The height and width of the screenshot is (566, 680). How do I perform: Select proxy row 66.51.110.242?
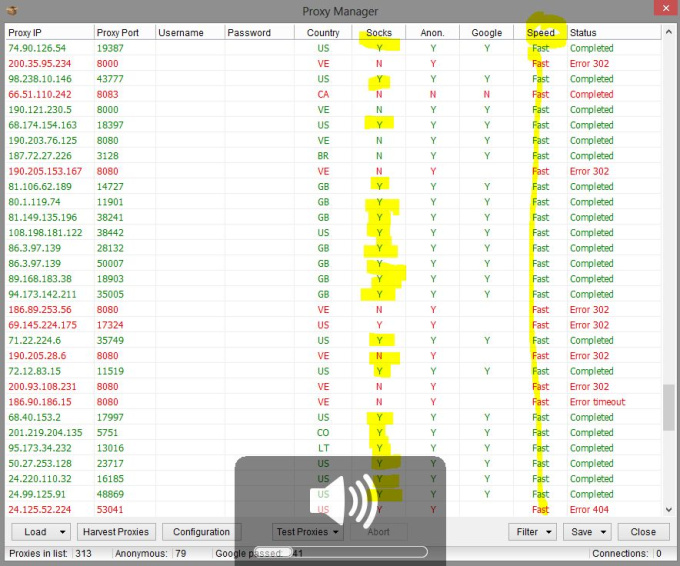333,94
